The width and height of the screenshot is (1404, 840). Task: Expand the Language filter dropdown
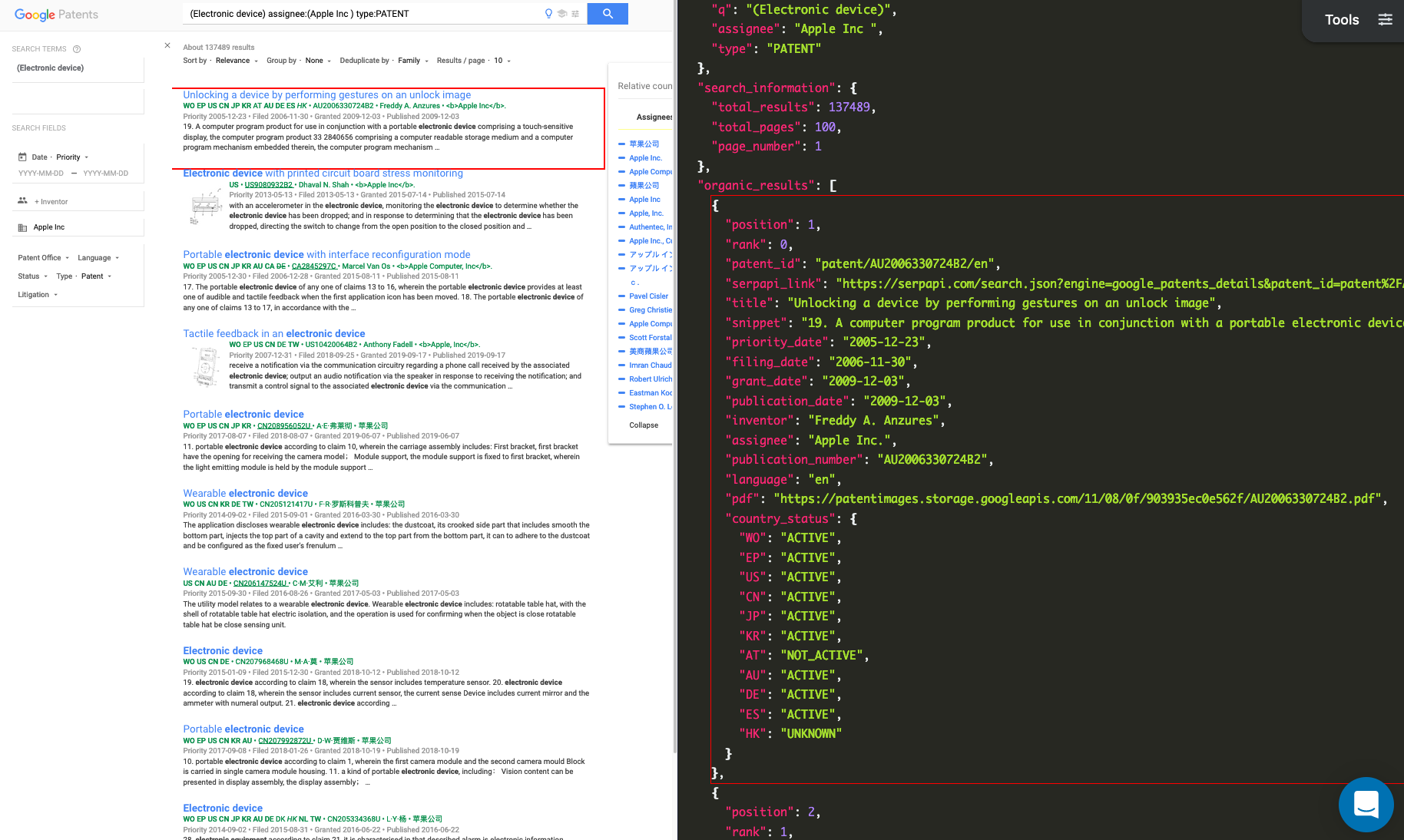coord(98,258)
